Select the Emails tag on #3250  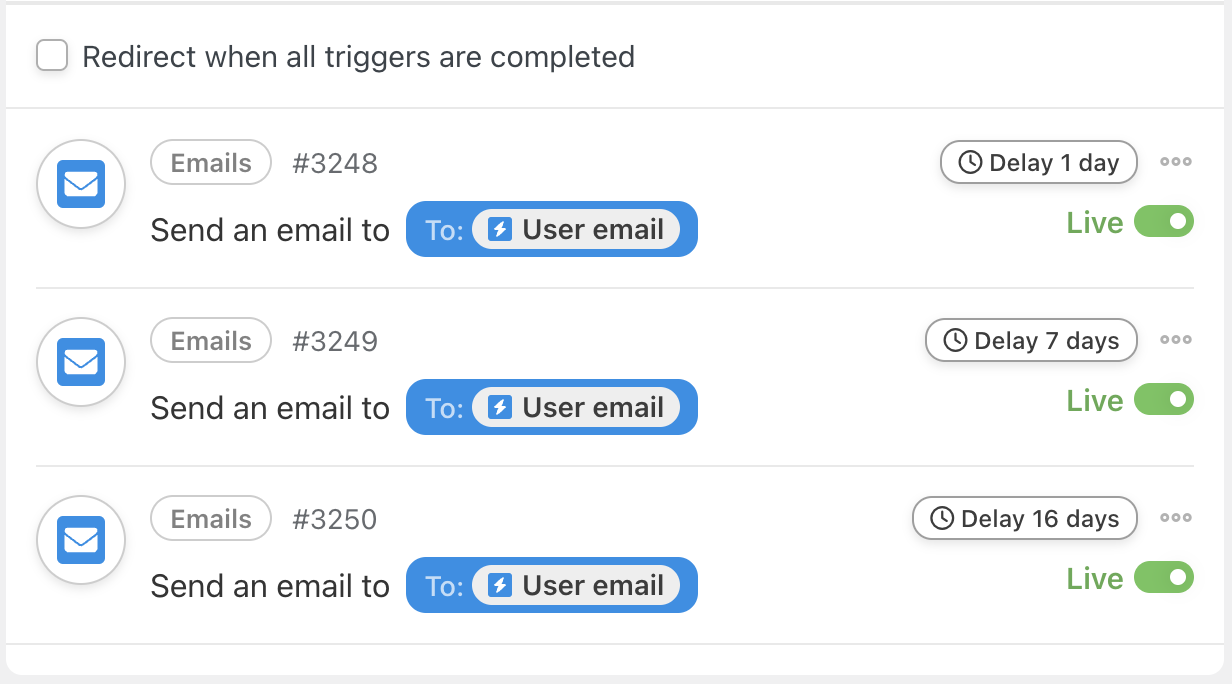pyautogui.click(x=211, y=519)
